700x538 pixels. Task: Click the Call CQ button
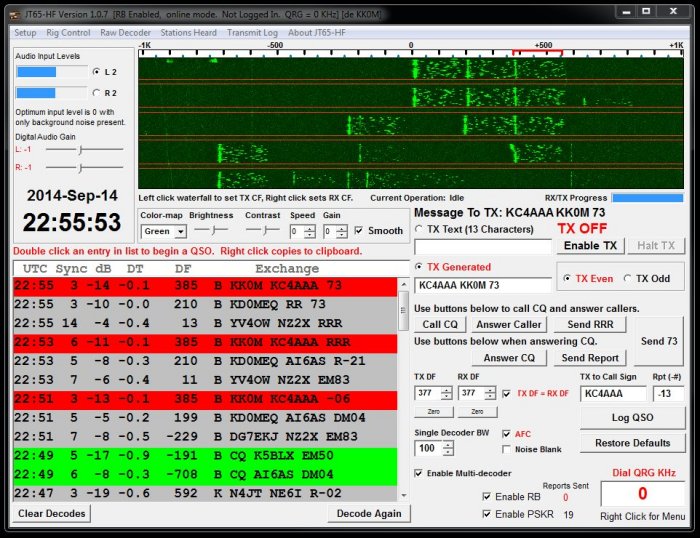[440, 325]
